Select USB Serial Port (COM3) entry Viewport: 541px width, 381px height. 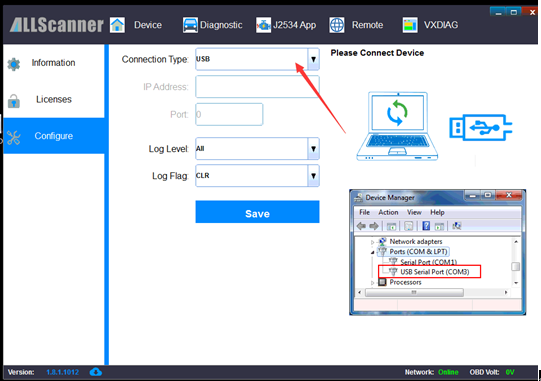coord(430,272)
